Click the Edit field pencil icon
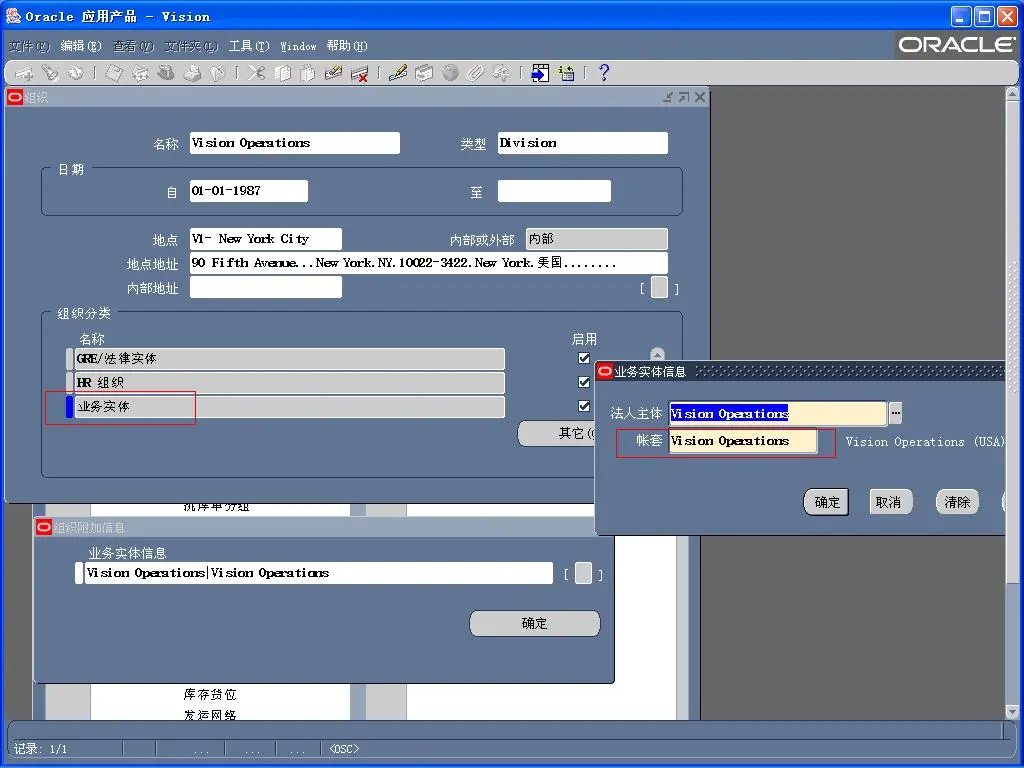The image size is (1024, 768). pyautogui.click(x=397, y=73)
